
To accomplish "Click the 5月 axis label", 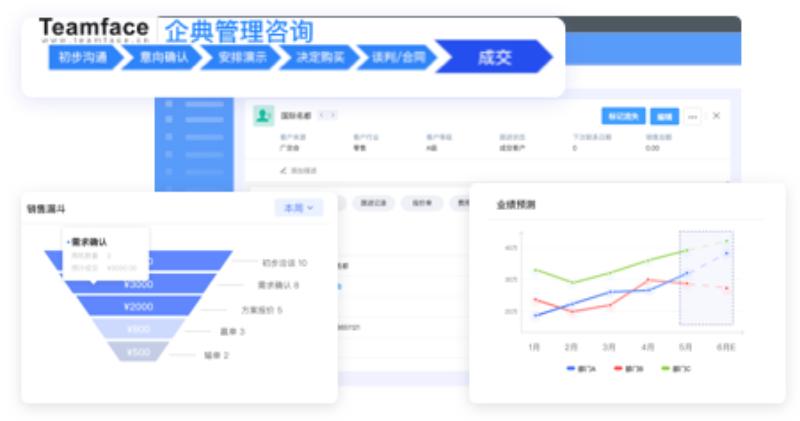I will pyautogui.click(x=685, y=347).
